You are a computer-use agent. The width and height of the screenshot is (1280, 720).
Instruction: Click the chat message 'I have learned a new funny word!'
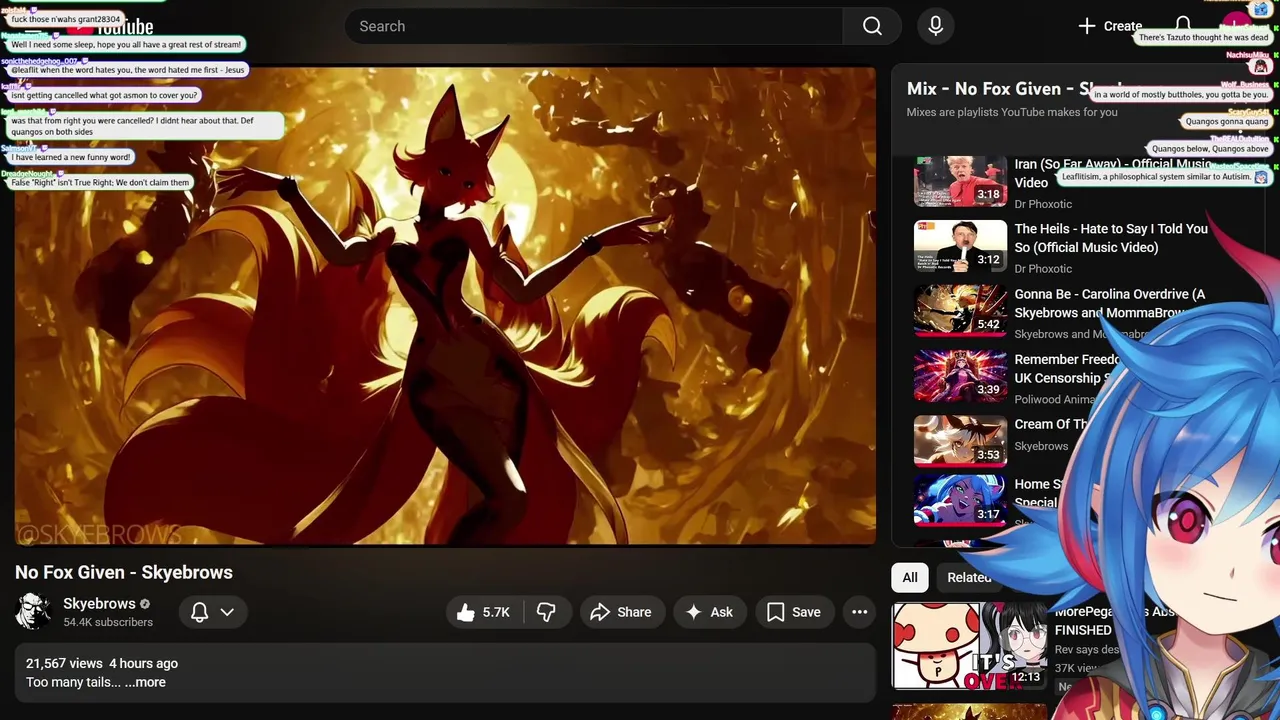coord(71,157)
